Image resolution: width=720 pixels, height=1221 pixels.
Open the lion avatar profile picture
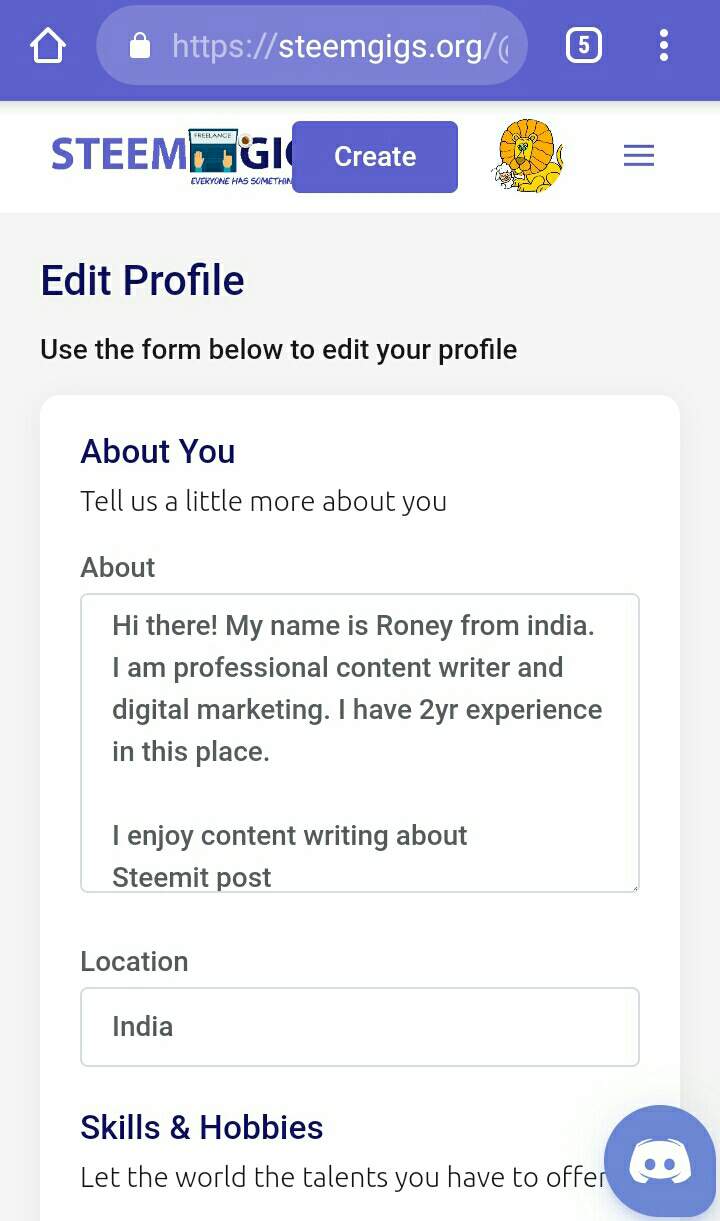[529, 156]
